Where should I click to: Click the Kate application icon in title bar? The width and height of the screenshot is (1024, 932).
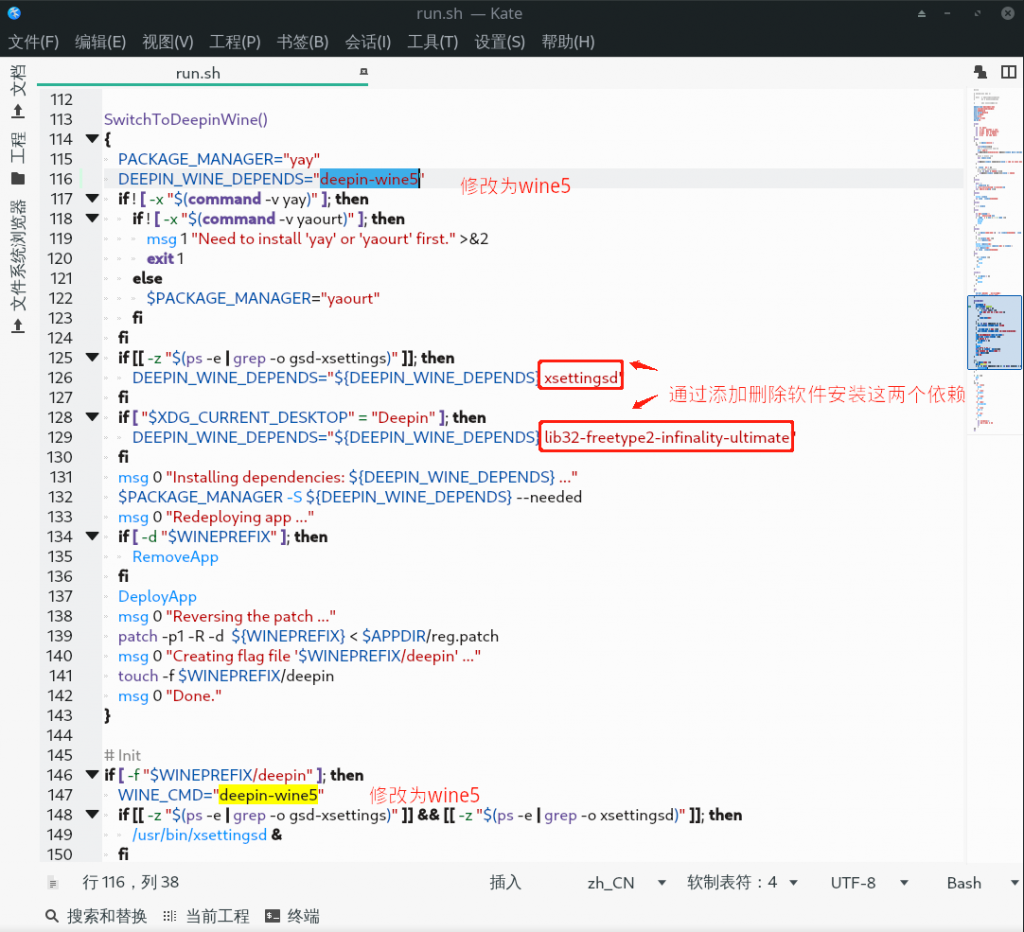coord(14,12)
